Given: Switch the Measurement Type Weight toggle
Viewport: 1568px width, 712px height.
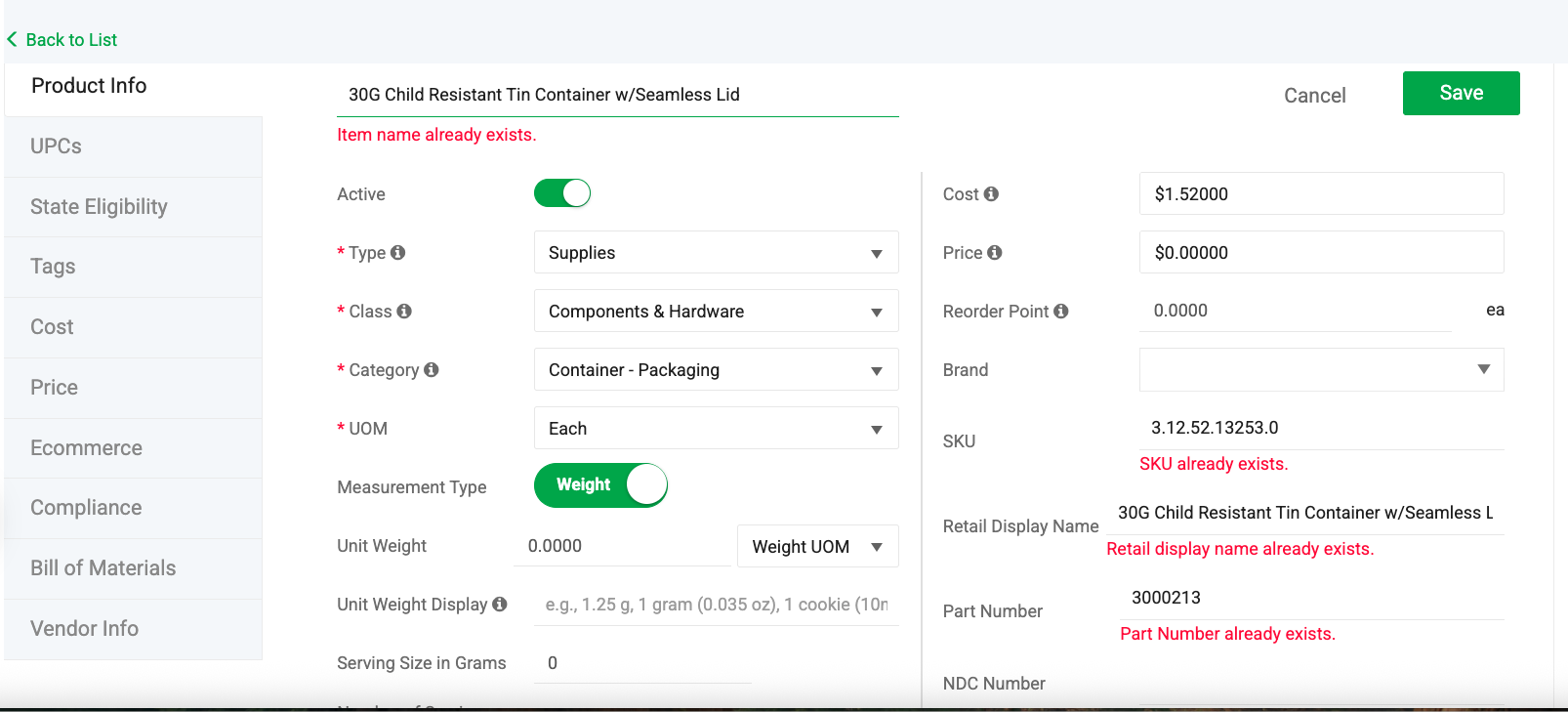Looking at the screenshot, I should 600,485.
